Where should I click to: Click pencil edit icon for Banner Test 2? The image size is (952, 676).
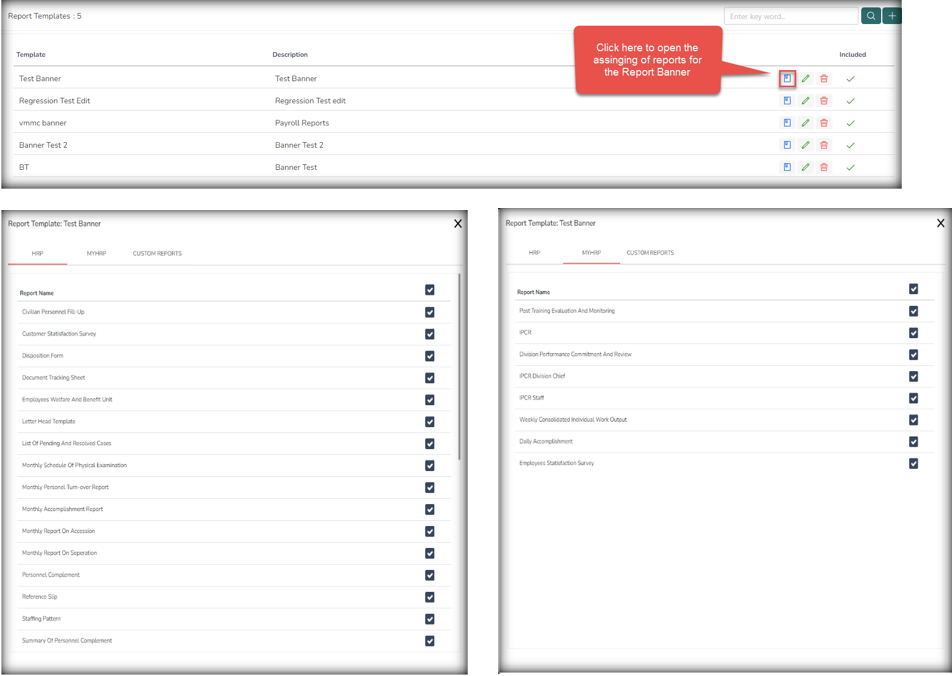(806, 145)
